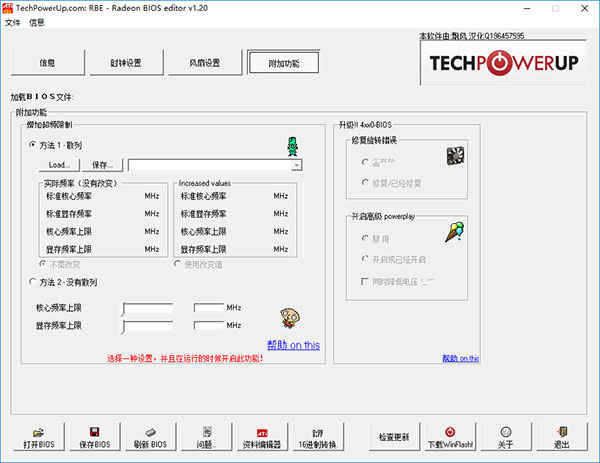Click the 保存BIOS floppy disk icon button

95,437
